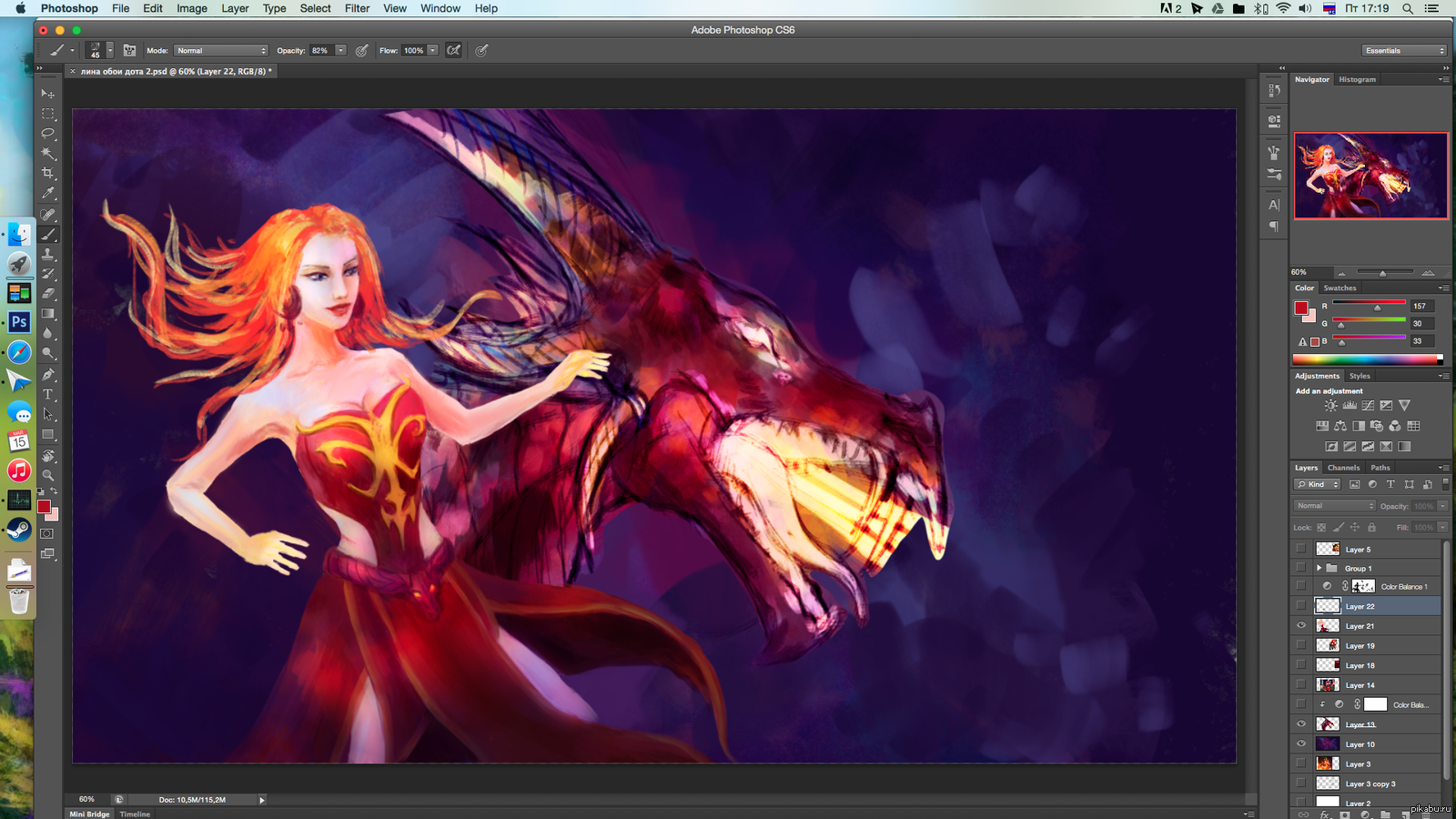Open the Flow percentage dropdown arrow
1456x819 pixels.
[433, 51]
